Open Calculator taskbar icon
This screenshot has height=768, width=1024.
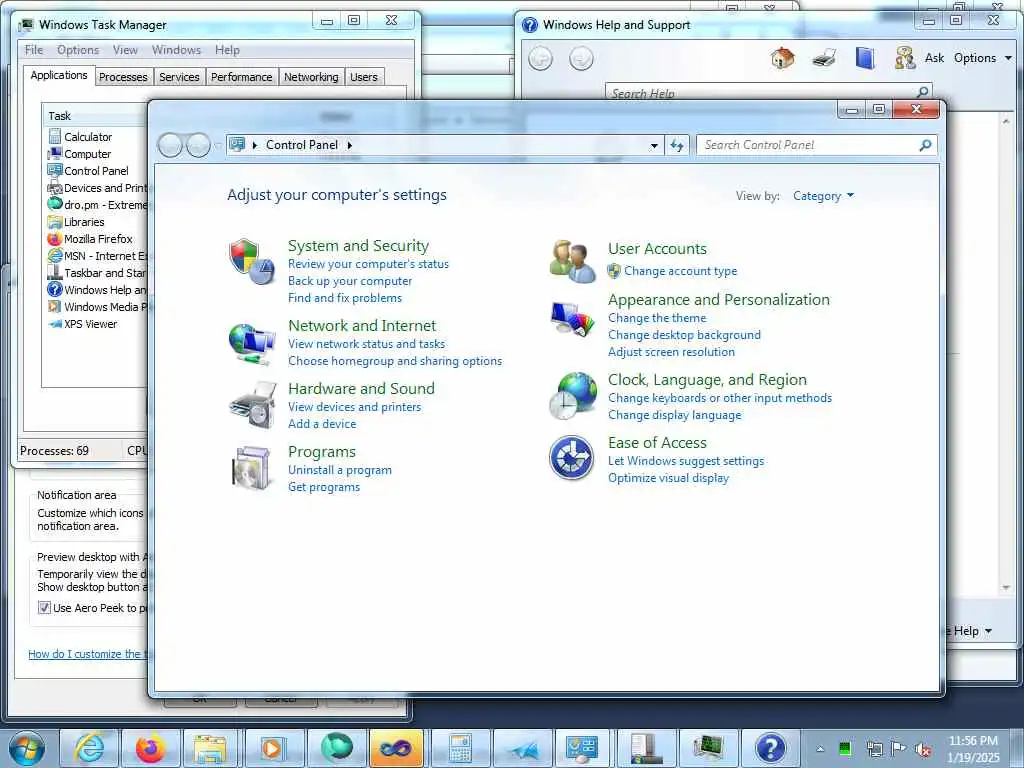click(460, 748)
